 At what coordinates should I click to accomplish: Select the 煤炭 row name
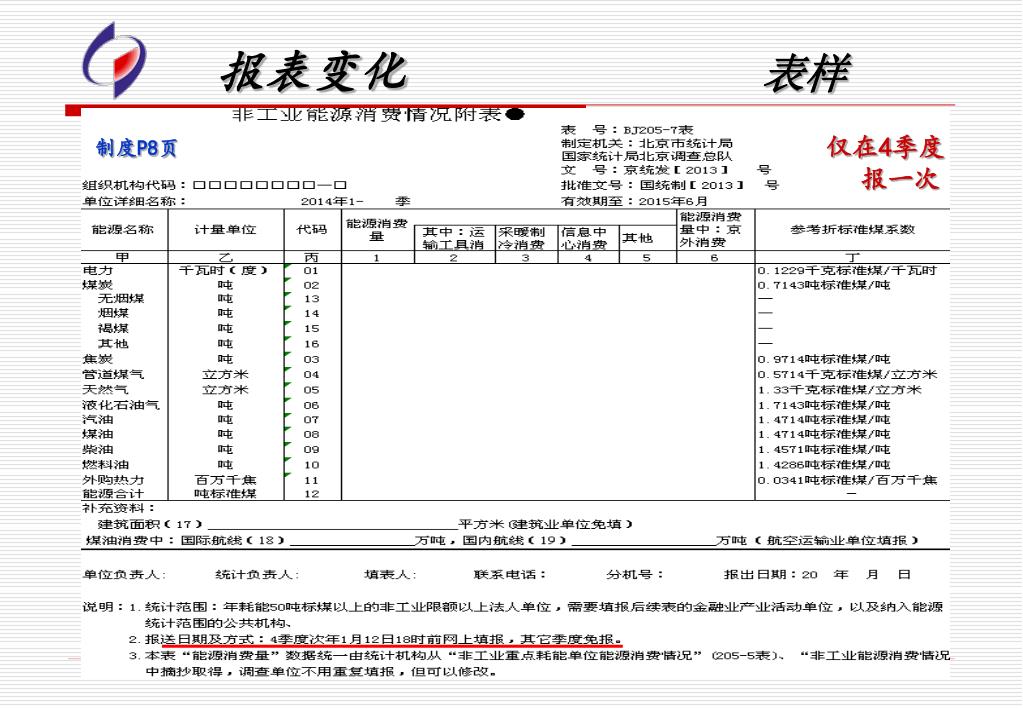click(98, 285)
